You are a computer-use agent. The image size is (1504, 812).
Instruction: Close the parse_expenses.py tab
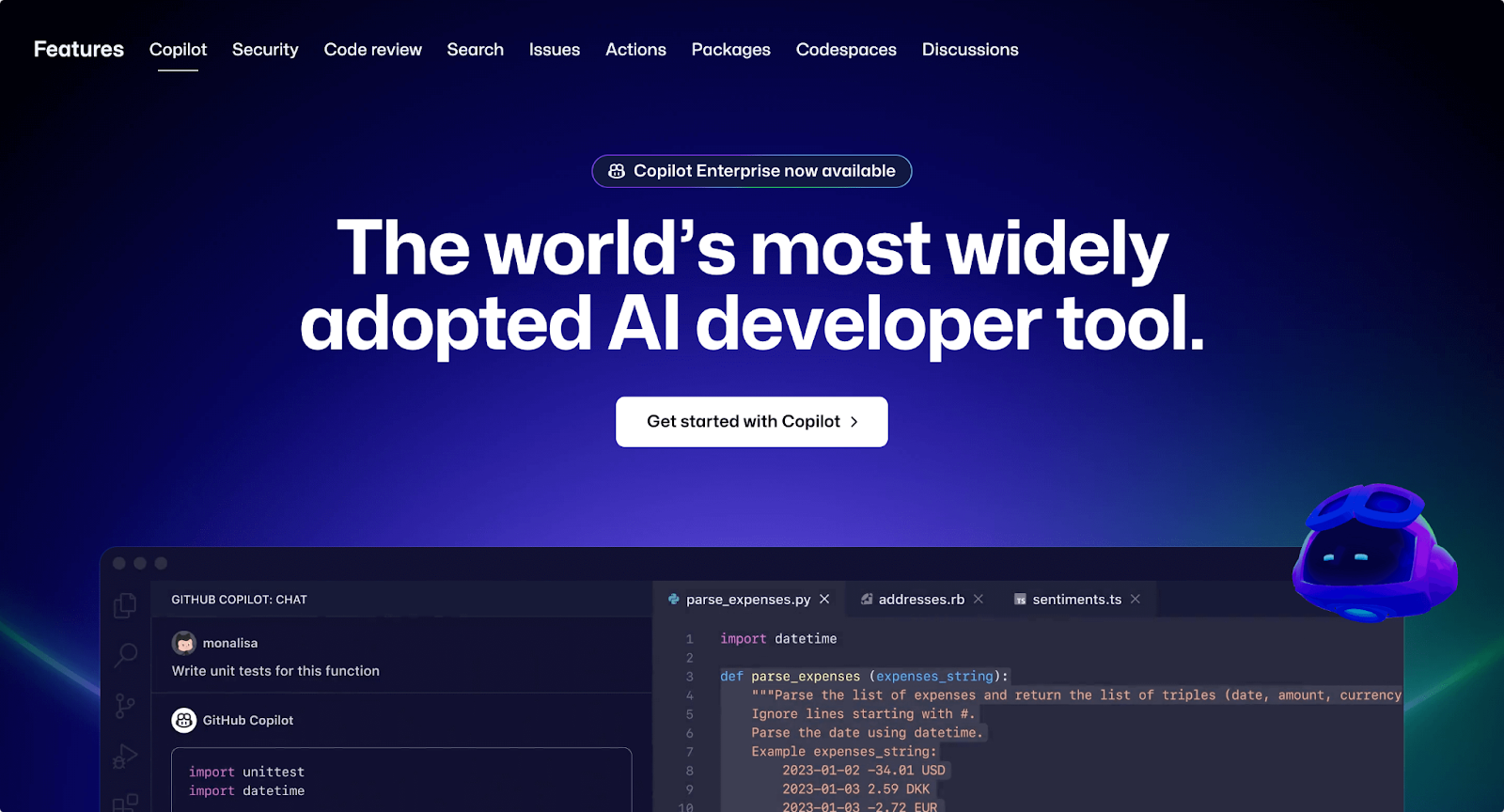pyautogui.click(x=824, y=600)
